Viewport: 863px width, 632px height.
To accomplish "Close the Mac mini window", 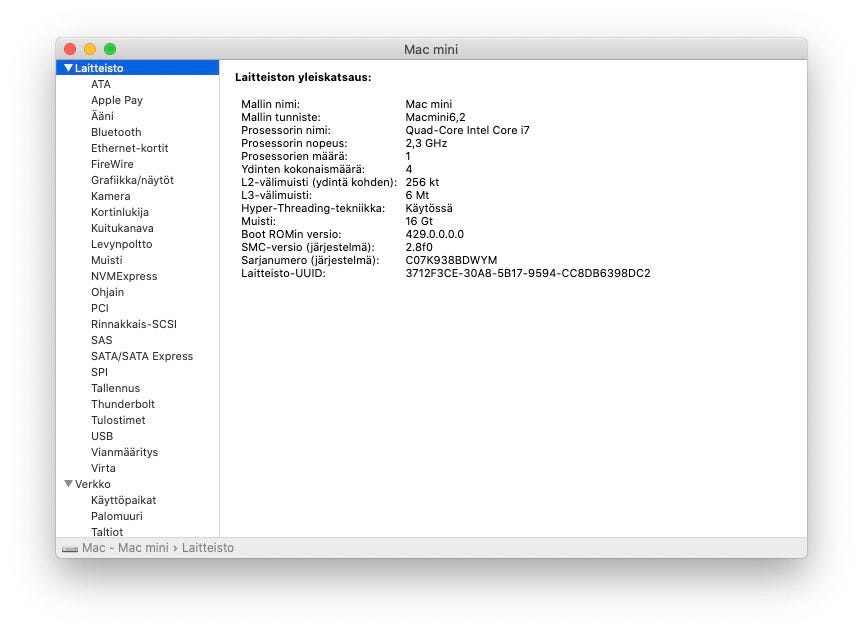I will point(70,49).
